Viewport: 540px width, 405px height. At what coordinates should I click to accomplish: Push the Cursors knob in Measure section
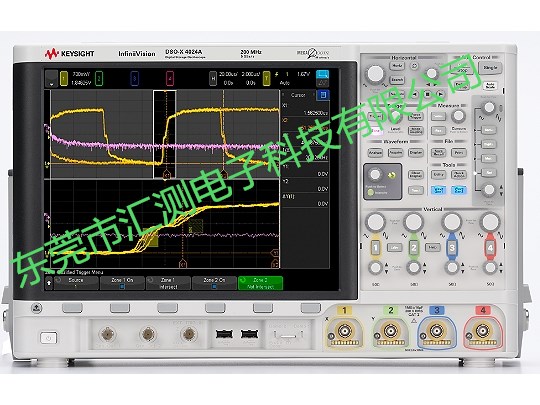[x=458, y=116]
